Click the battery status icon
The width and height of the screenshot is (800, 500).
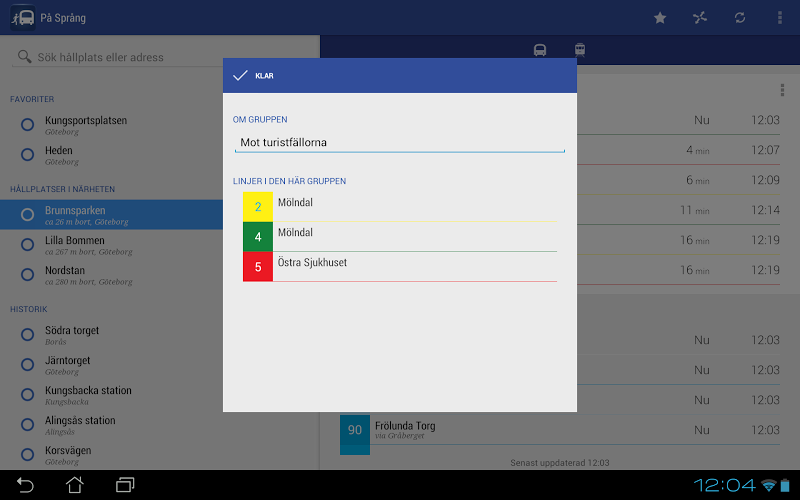pyautogui.click(x=785, y=485)
